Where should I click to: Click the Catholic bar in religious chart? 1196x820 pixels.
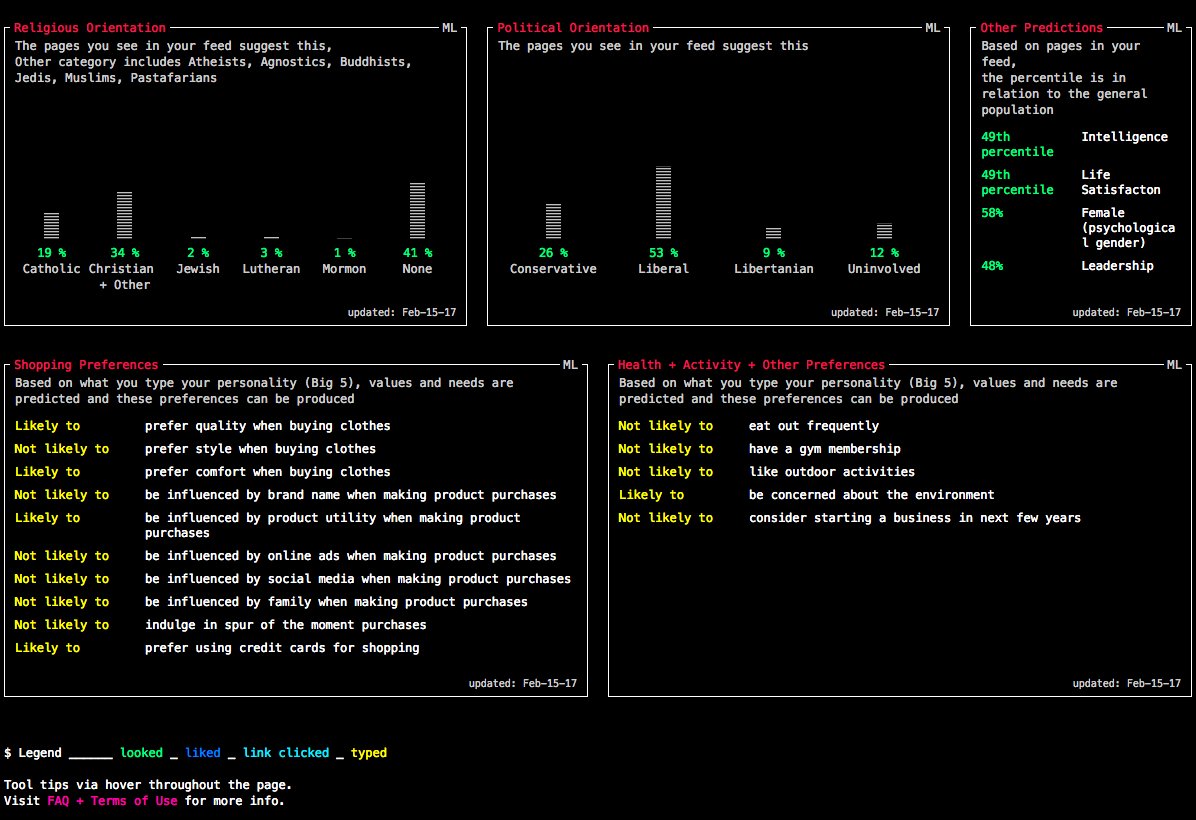click(x=51, y=225)
